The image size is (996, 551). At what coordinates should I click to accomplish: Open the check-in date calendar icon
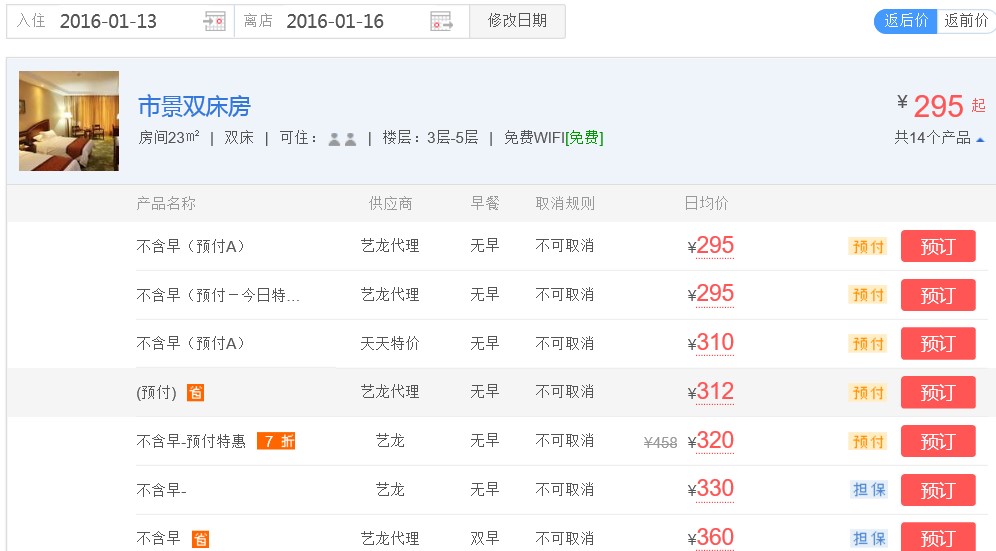click(214, 21)
